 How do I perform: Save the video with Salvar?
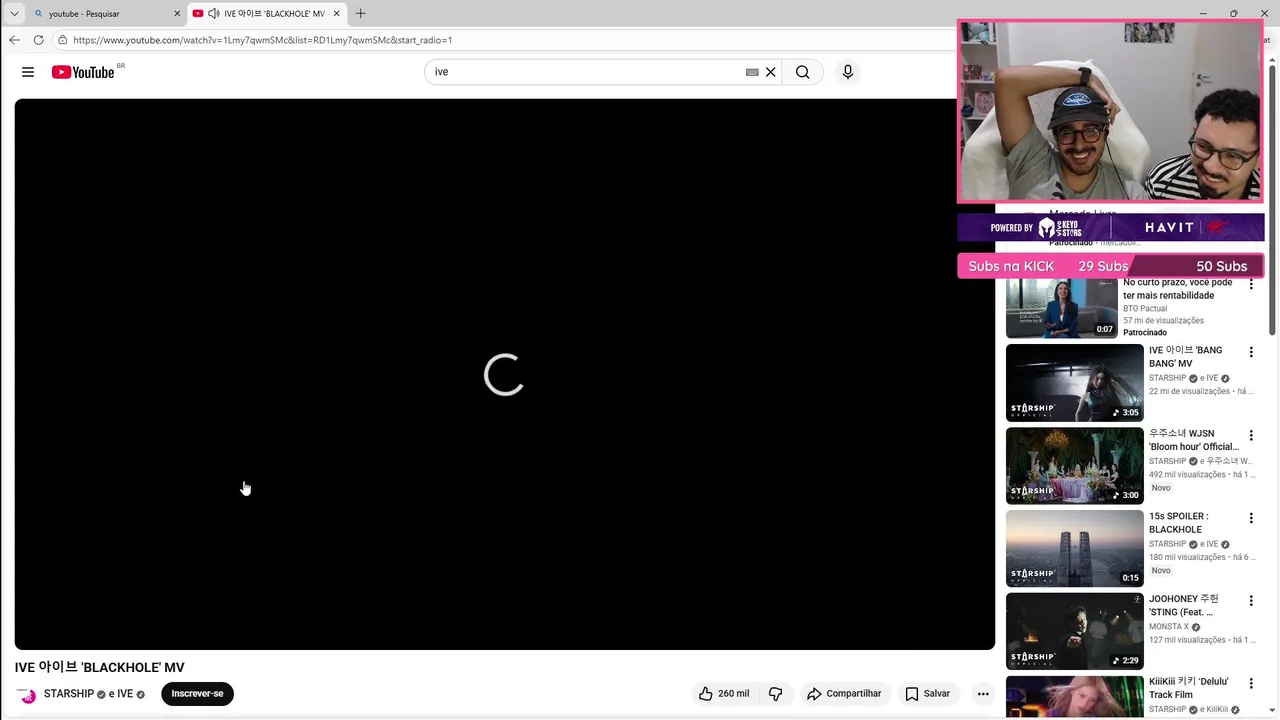(927, 693)
